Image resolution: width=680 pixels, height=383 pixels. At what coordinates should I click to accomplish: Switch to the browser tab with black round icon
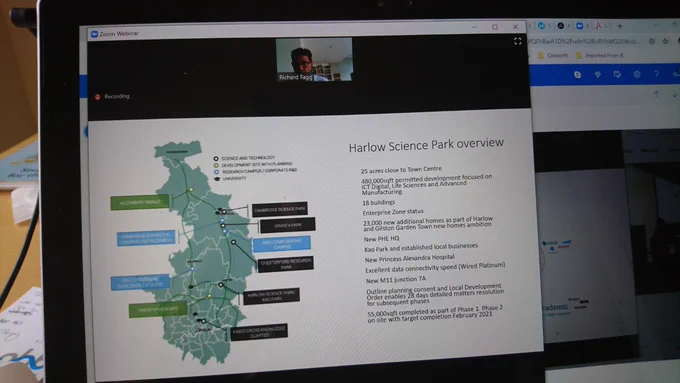coord(560,26)
